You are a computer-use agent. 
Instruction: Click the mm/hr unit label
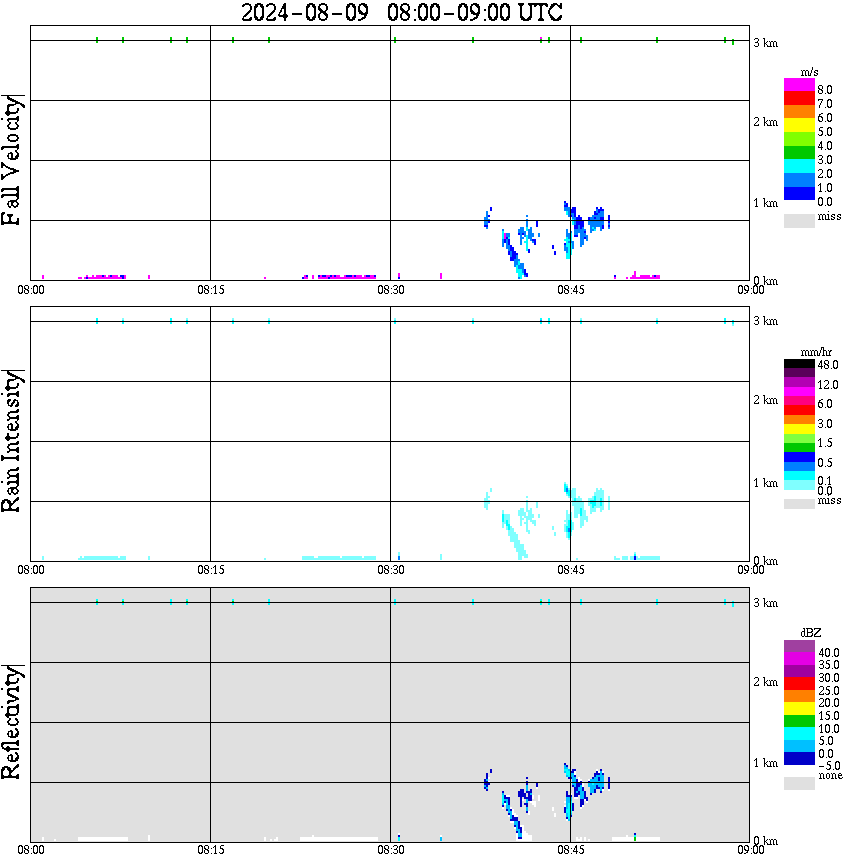coord(816,352)
